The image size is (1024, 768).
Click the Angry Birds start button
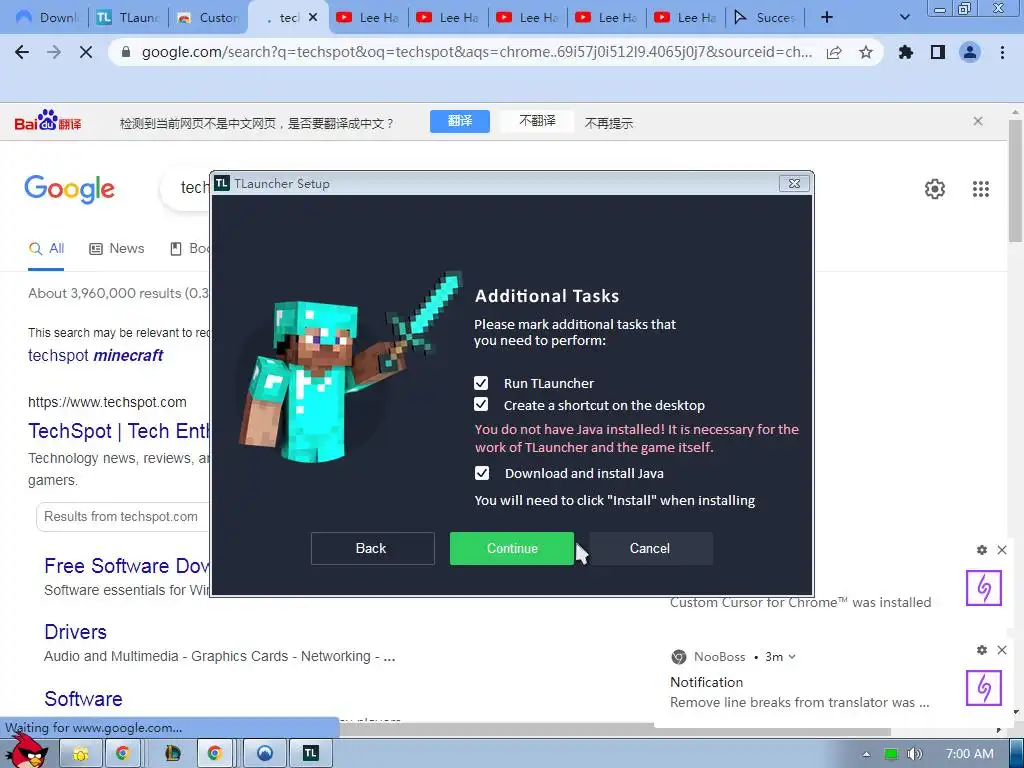[28, 750]
